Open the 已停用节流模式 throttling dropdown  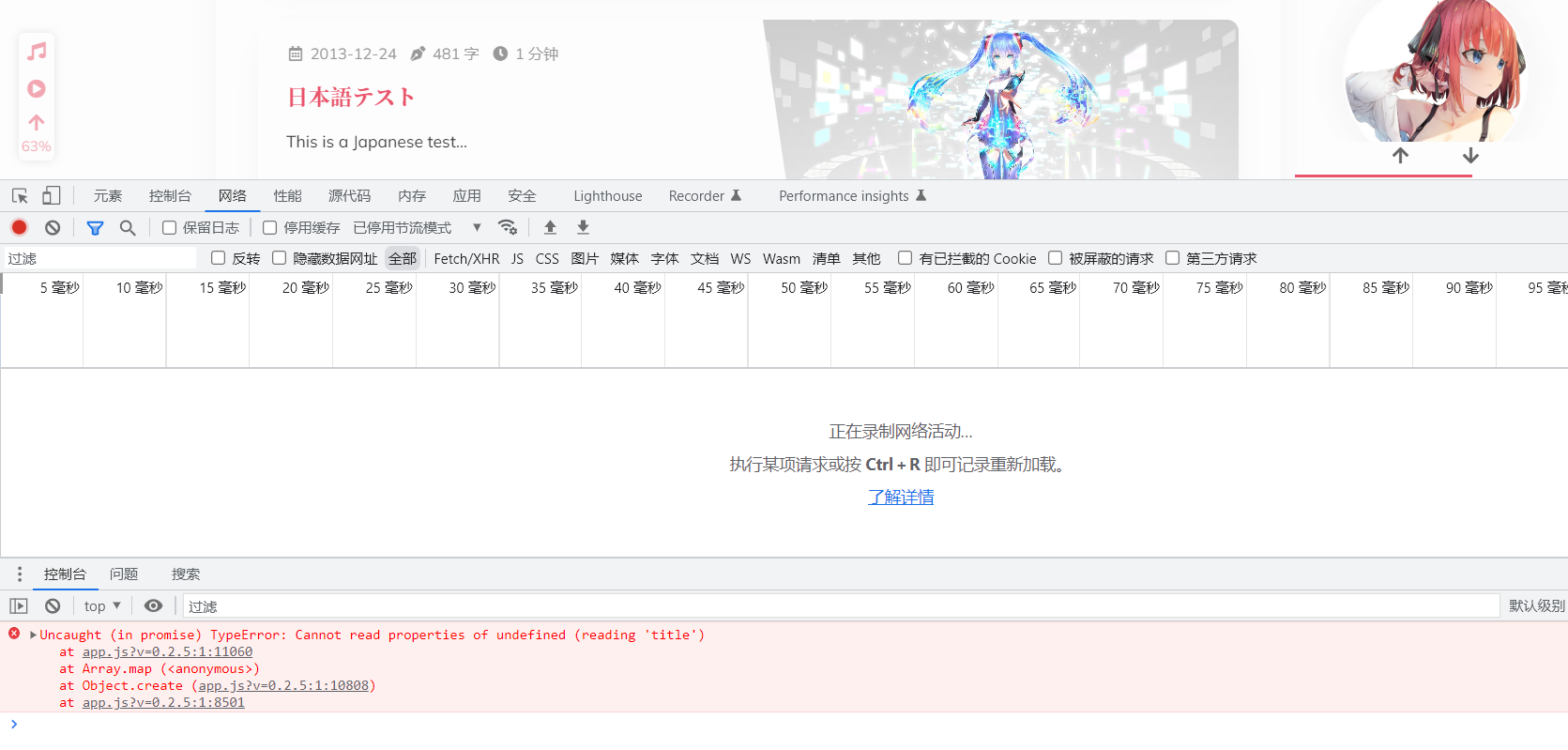point(418,227)
